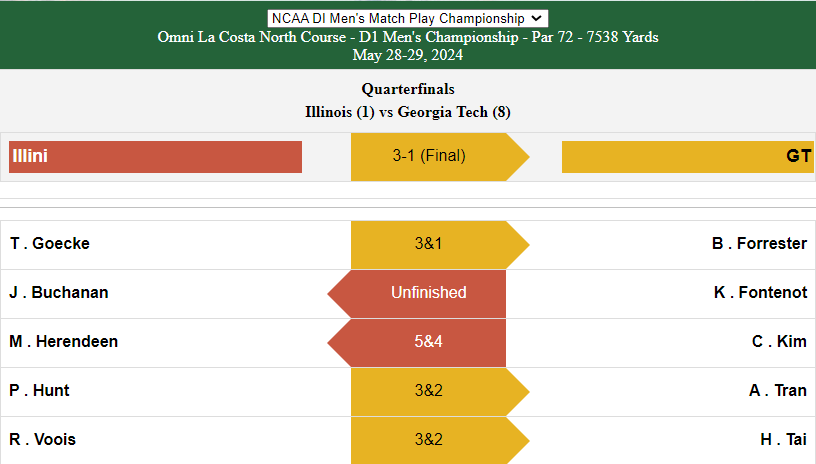Screen dimensions: 816x464
Task: Select player H. Tai
Action: [783, 439]
